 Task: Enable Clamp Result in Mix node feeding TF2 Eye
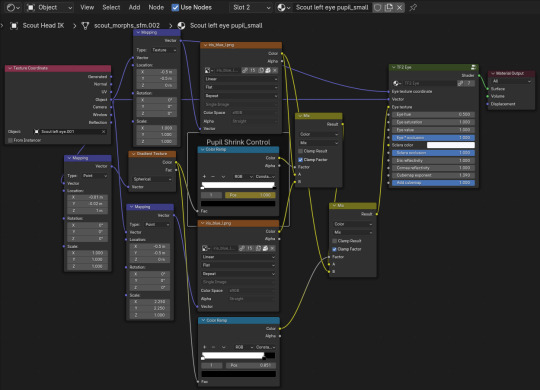[x=334, y=240]
